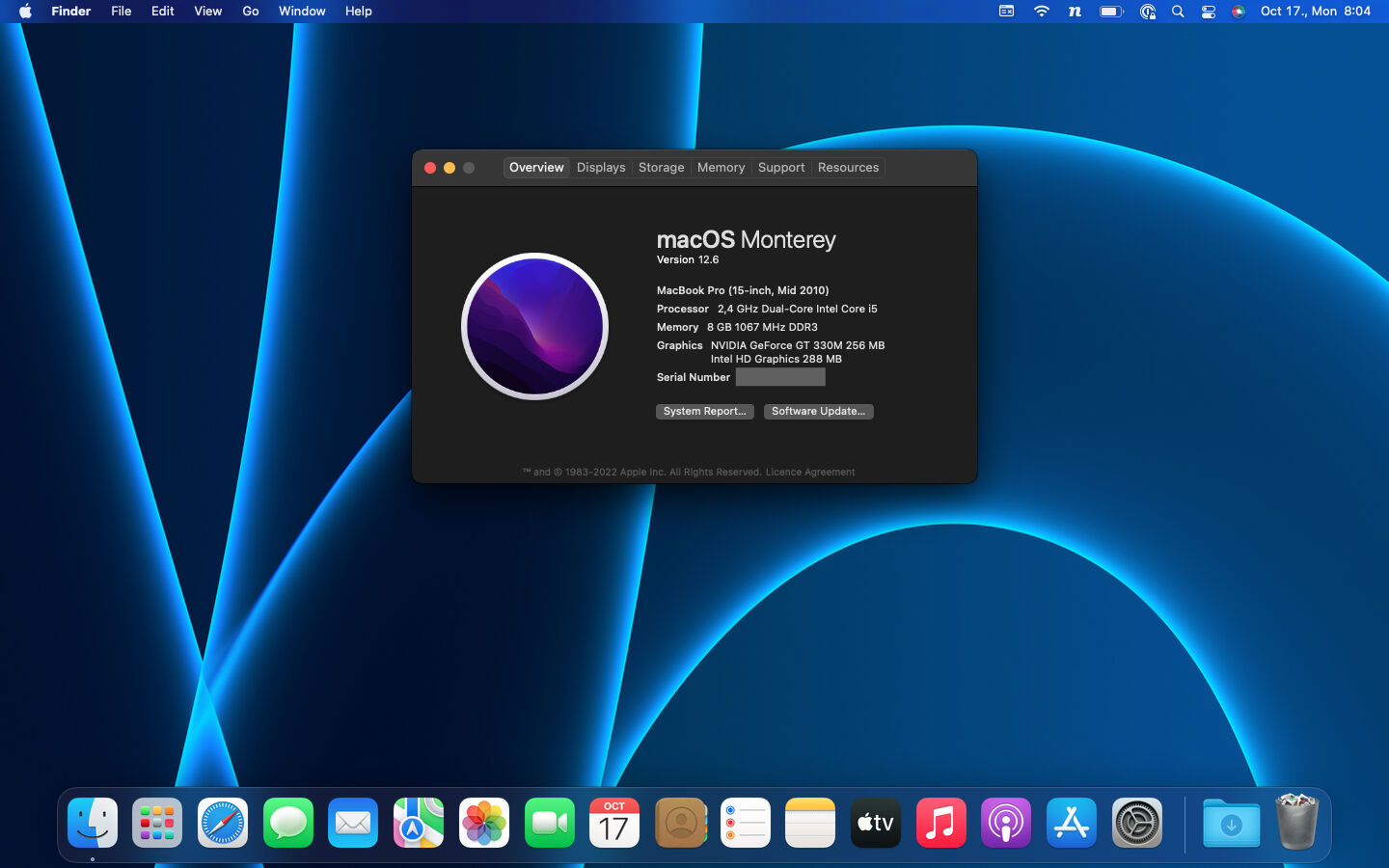Open Downloads folder in the Dock
This screenshot has height=868, width=1389.
[1231, 823]
